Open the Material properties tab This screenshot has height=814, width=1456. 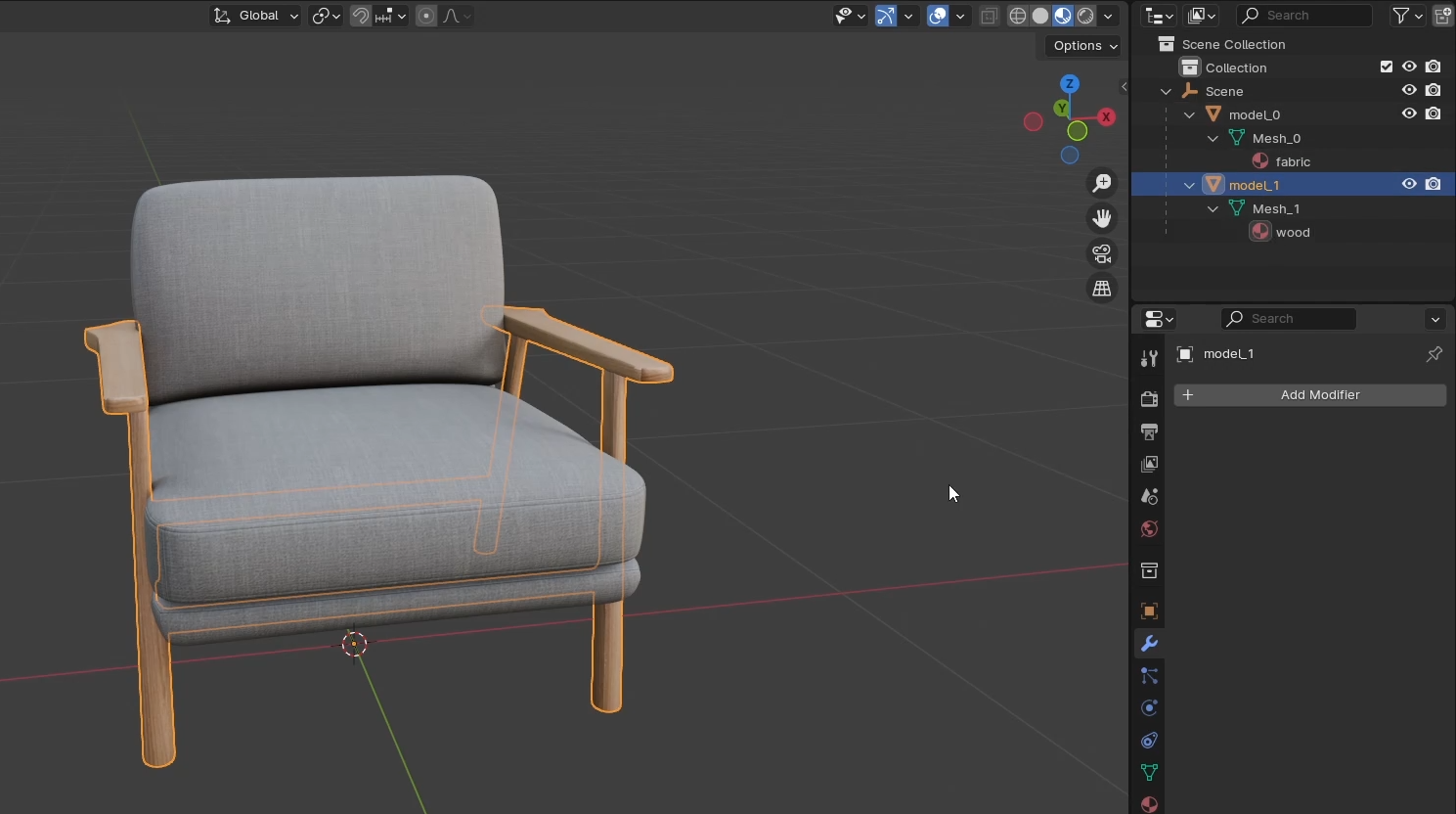pos(1149,804)
